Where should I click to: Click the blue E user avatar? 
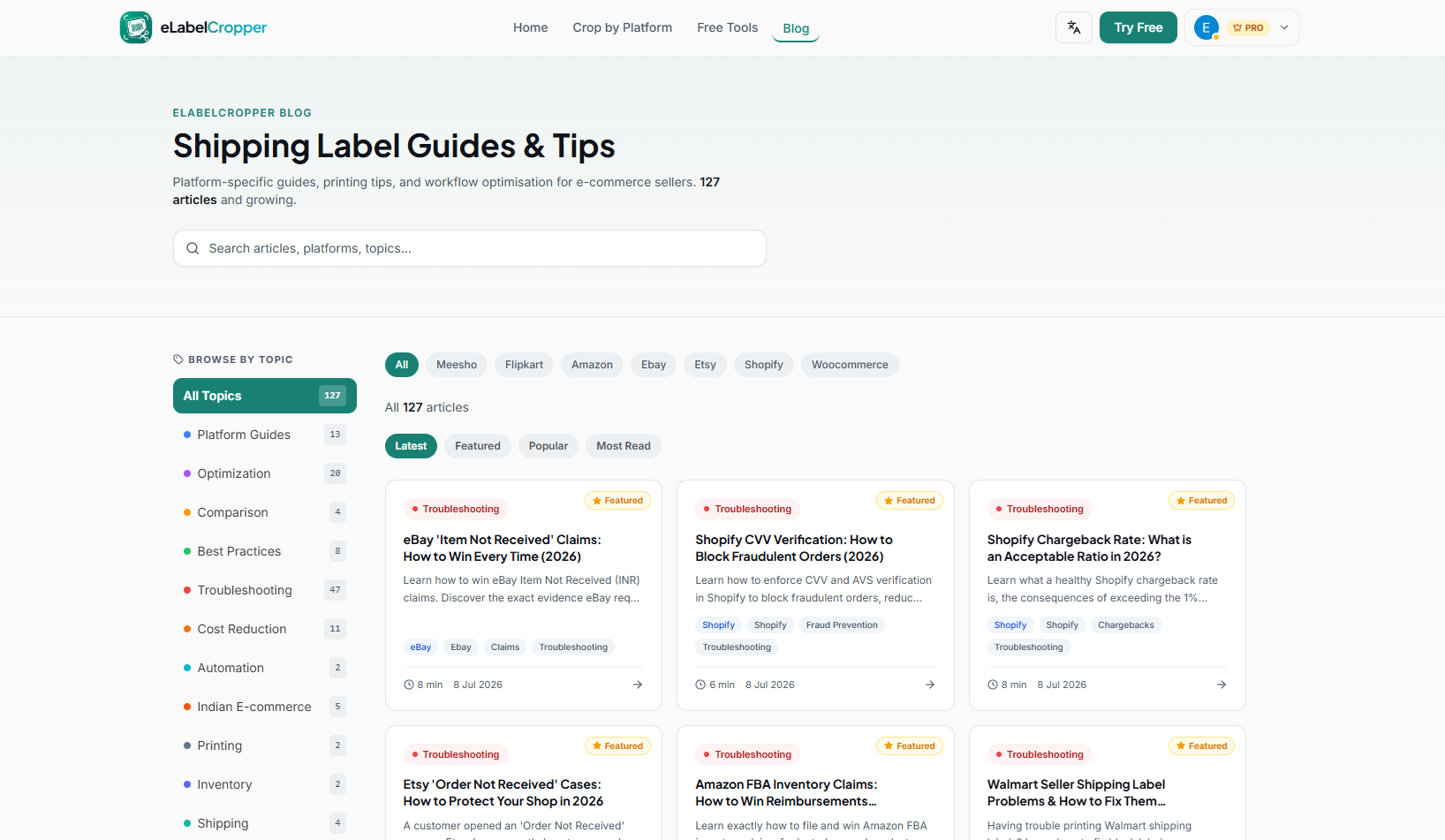point(1206,27)
